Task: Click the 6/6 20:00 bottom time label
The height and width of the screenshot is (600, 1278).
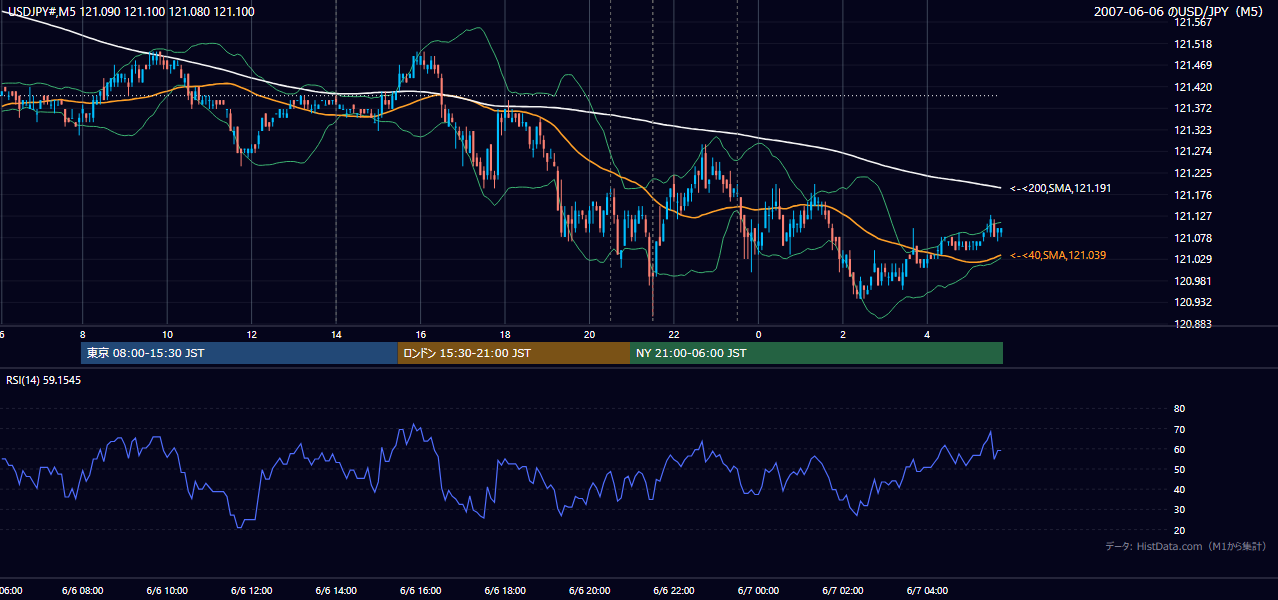Action: (x=589, y=590)
